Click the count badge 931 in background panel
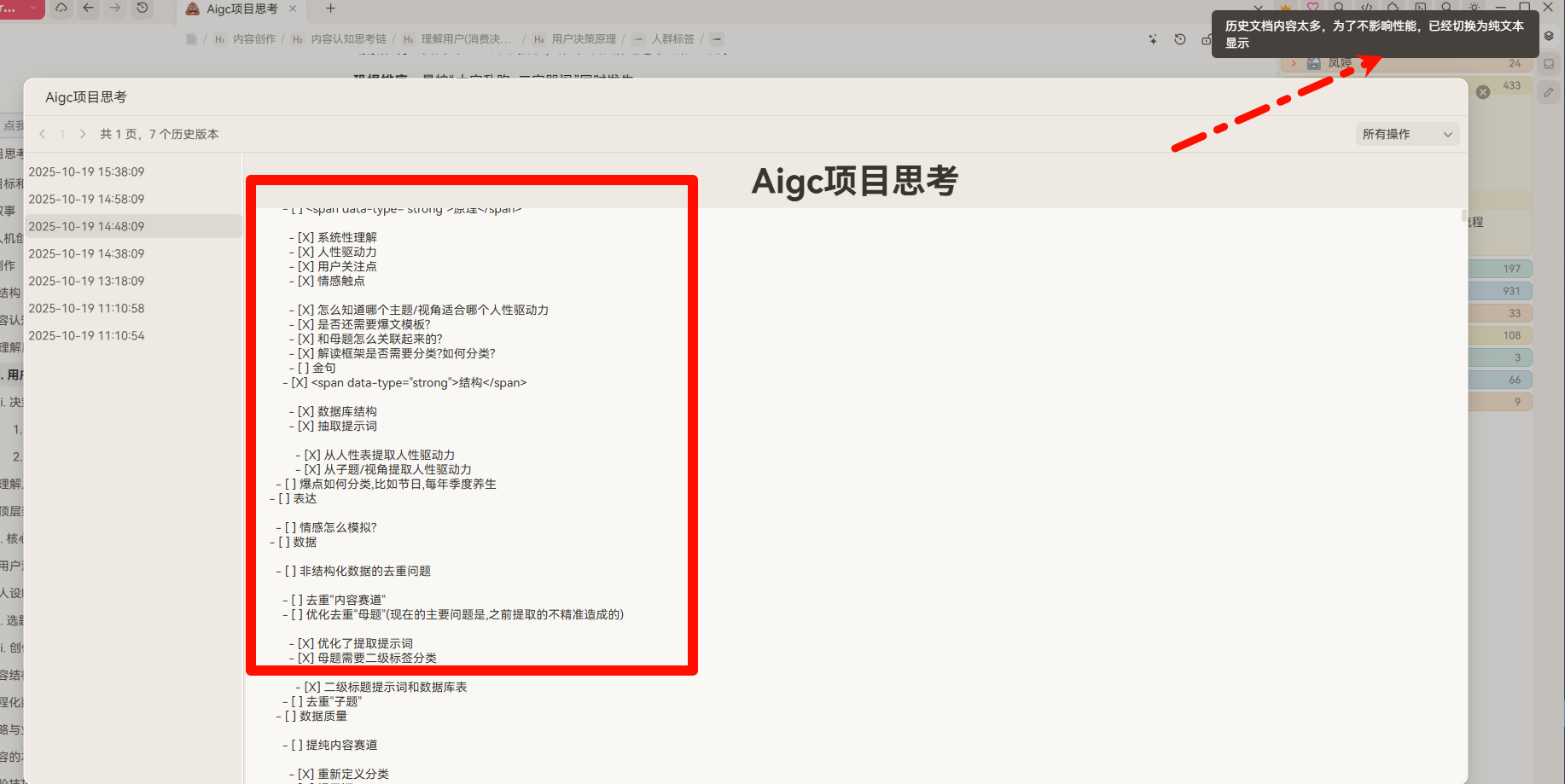Screen dimensions: 1565x784 click(1511, 291)
